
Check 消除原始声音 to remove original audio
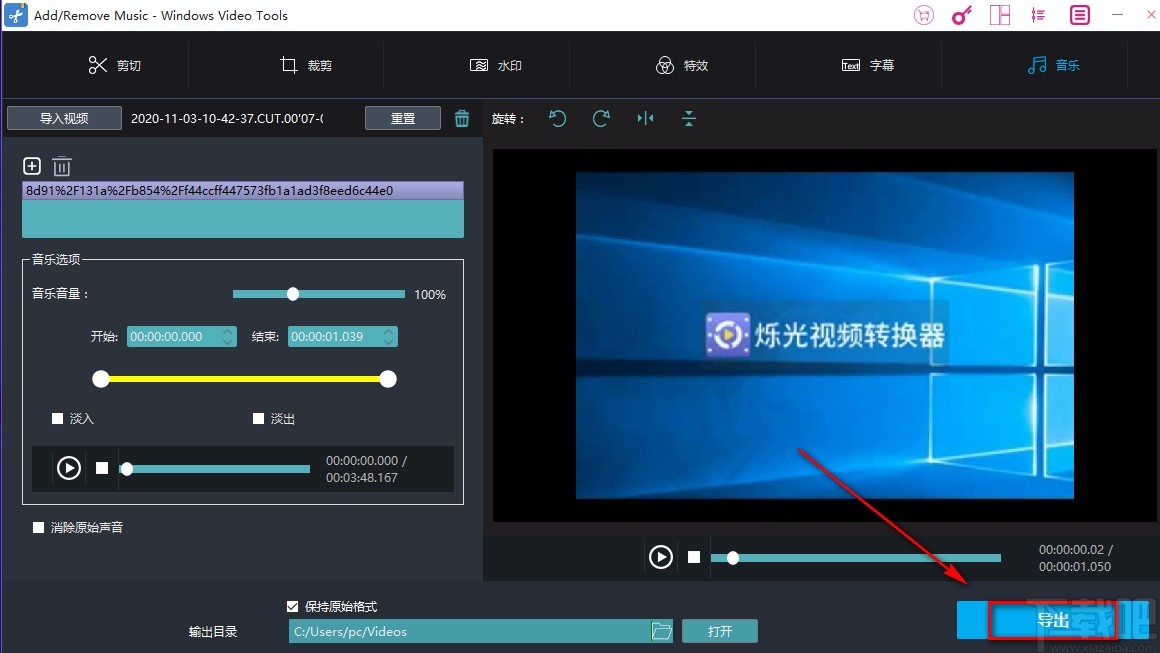(37, 528)
